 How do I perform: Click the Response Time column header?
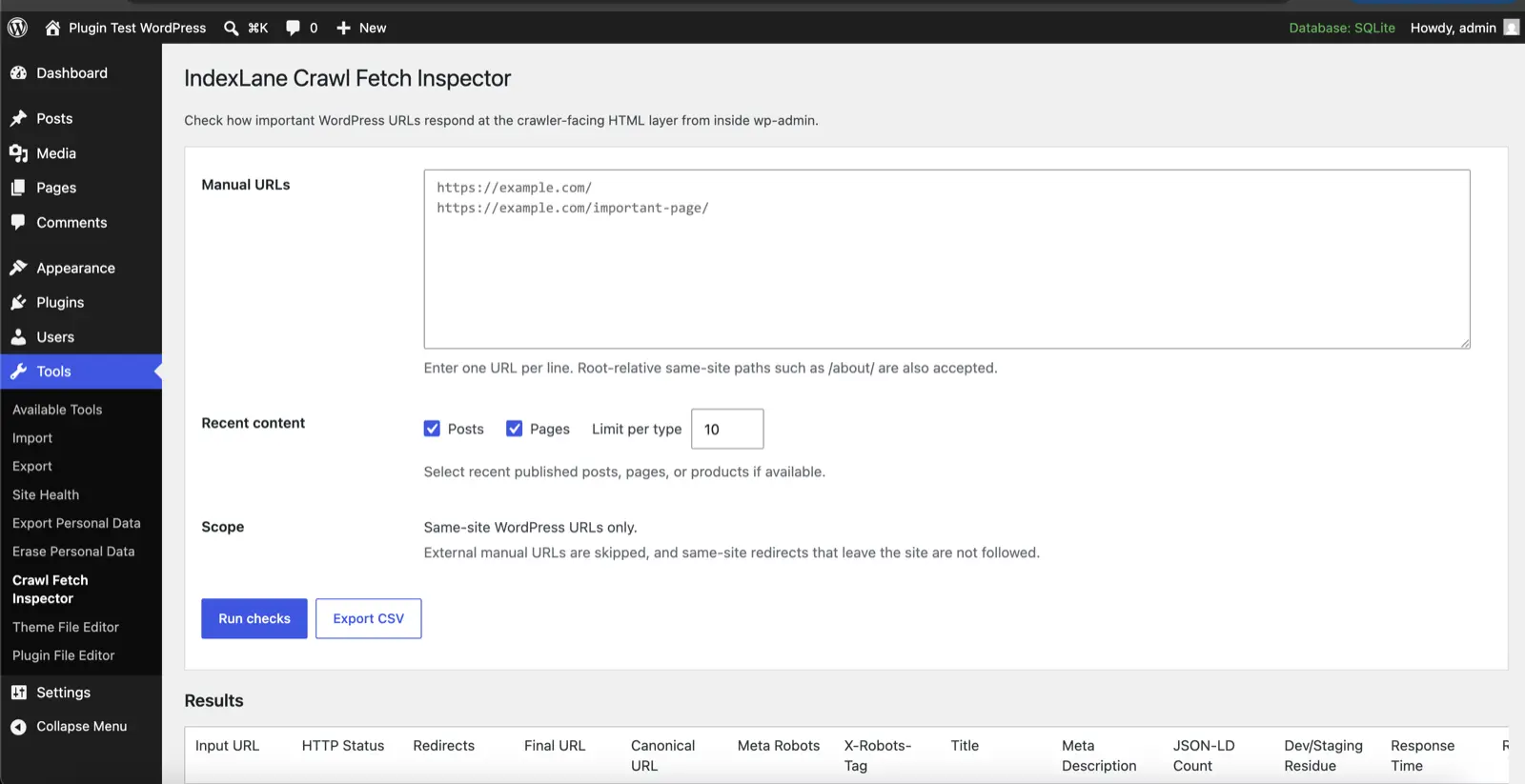pyautogui.click(x=1422, y=755)
